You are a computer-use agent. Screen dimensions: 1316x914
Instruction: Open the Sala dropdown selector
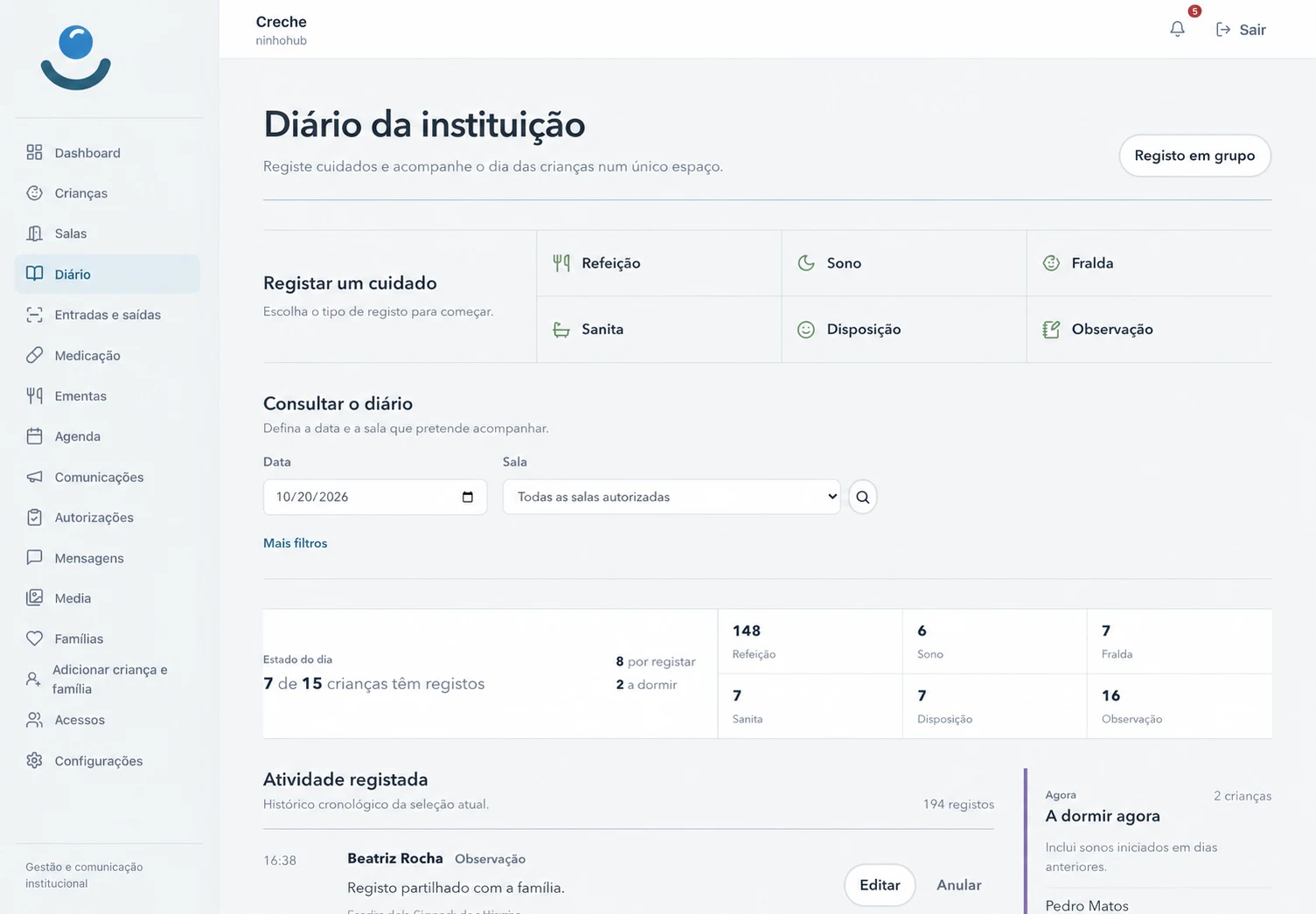(672, 497)
